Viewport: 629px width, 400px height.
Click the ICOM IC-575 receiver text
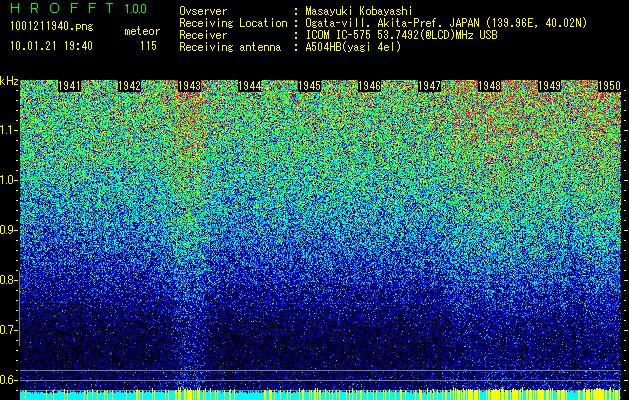401,35
